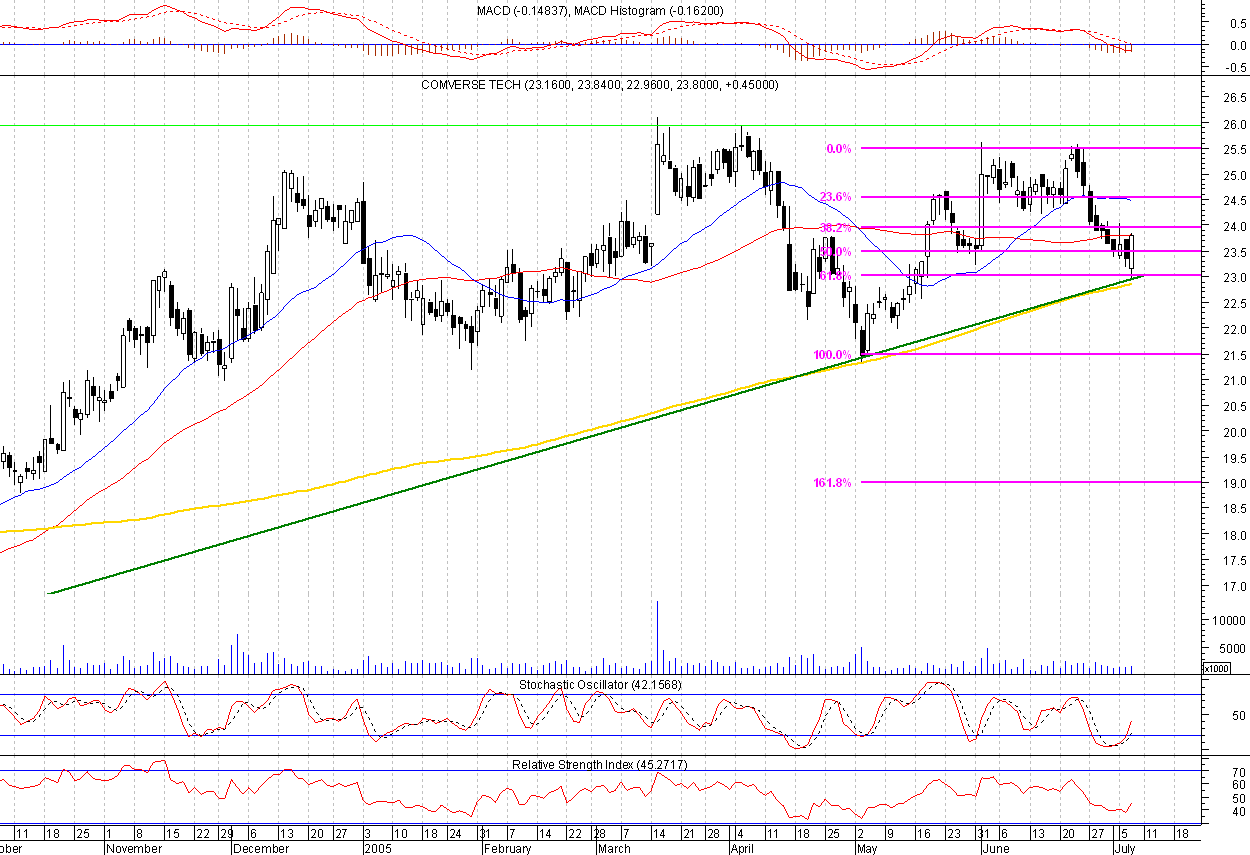Screen dimensions: 1250x855
Task: Click the February month label
Action: pos(507,848)
